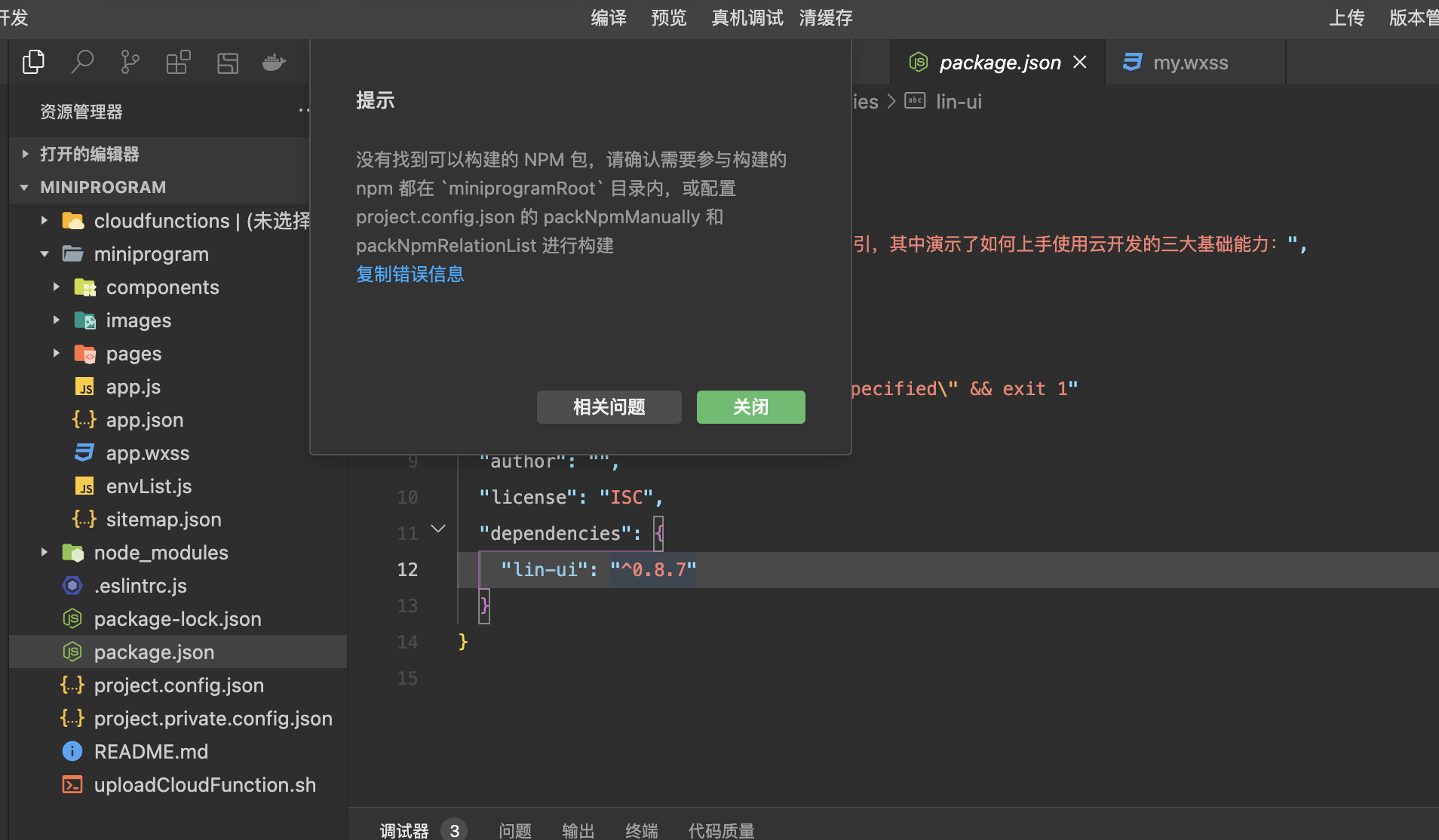The image size is (1439, 840).
Task: Click 真机调试 in the top toolbar
Action: point(746,17)
